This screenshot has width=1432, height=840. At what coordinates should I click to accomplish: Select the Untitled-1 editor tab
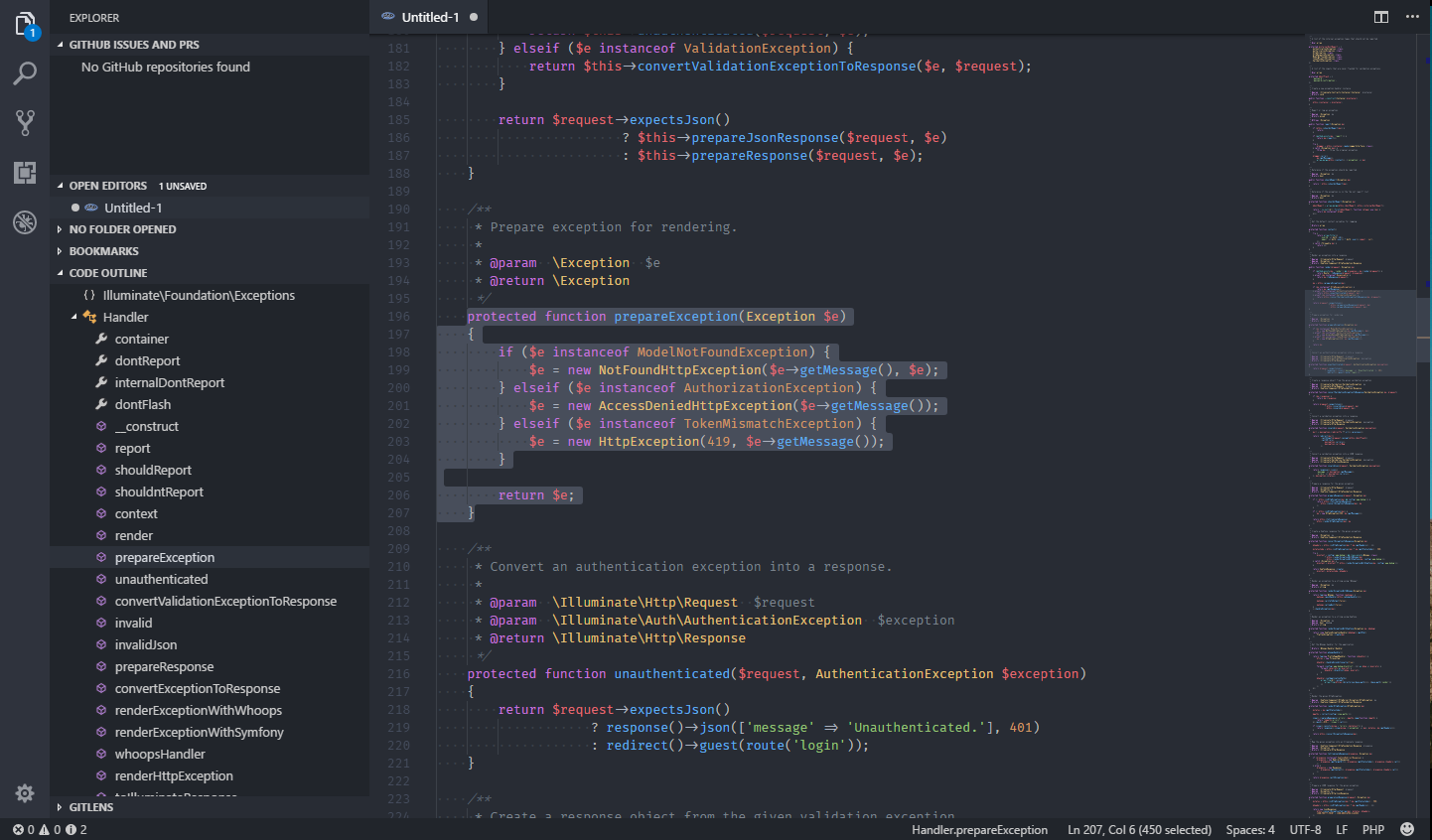429,17
